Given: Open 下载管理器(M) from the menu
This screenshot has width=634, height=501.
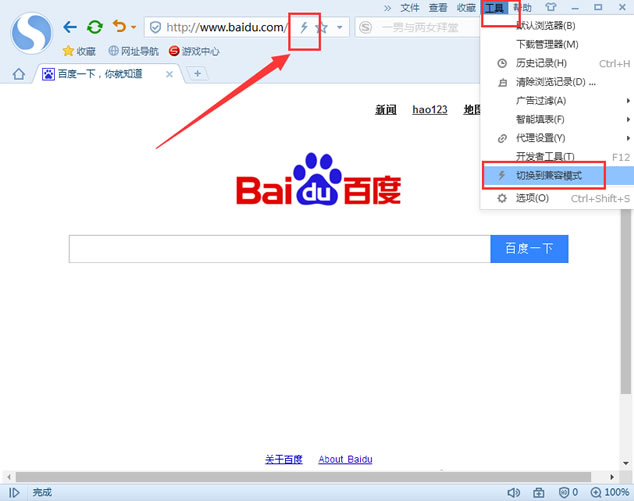Looking at the screenshot, I should [x=557, y=44].
